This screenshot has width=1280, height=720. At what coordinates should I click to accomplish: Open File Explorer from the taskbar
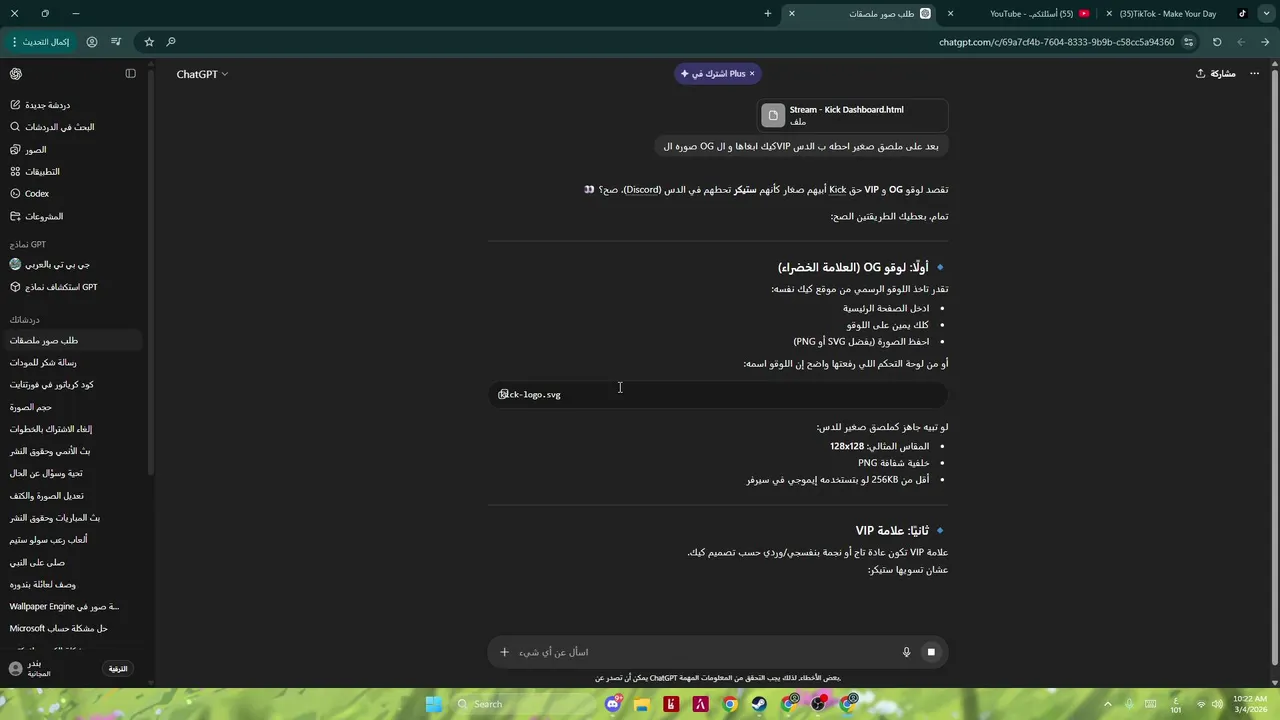click(x=642, y=704)
